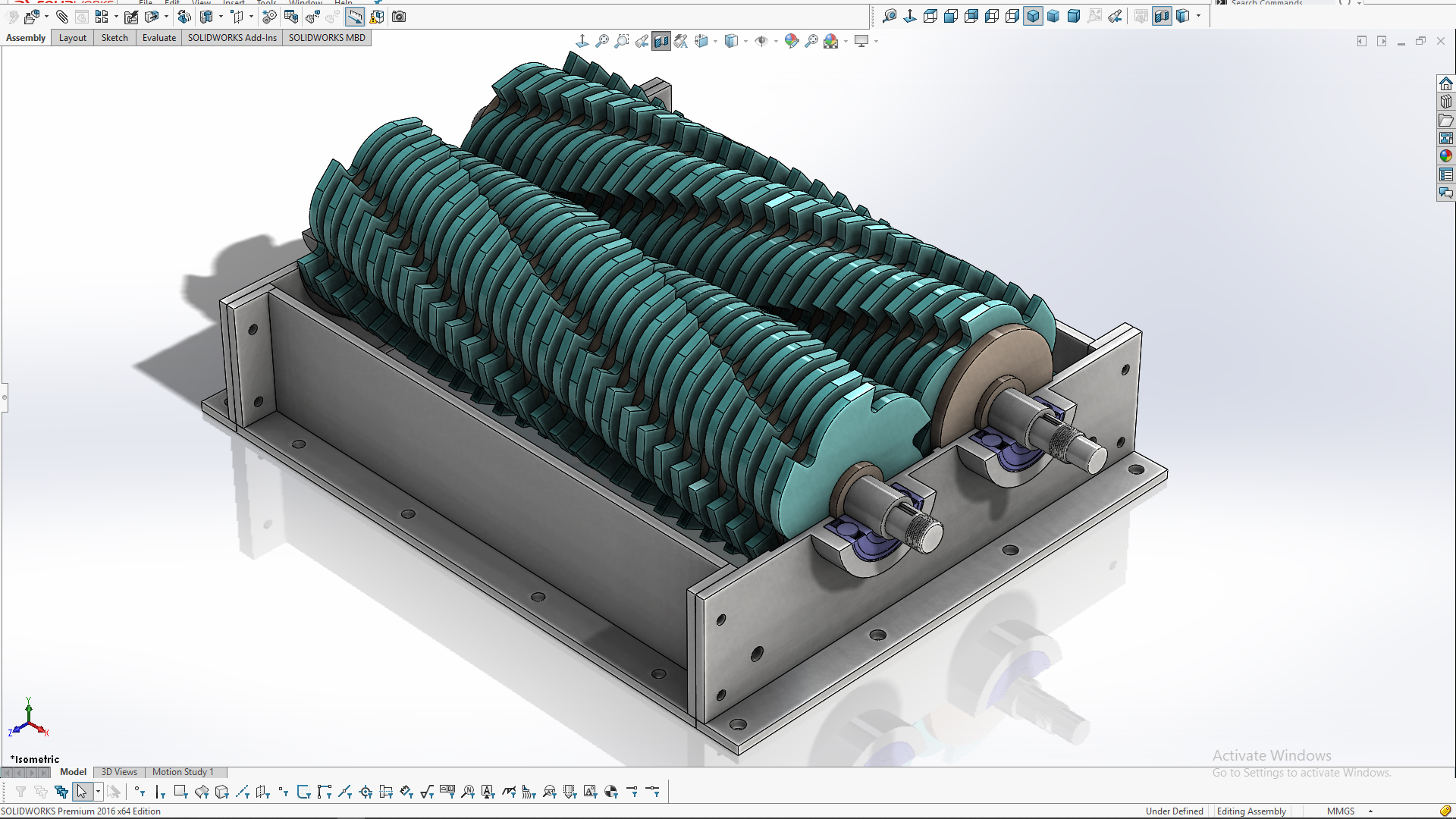This screenshot has height=819, width=1456.
Task: Open the Assembly Features tool
Action: [206, 17]
